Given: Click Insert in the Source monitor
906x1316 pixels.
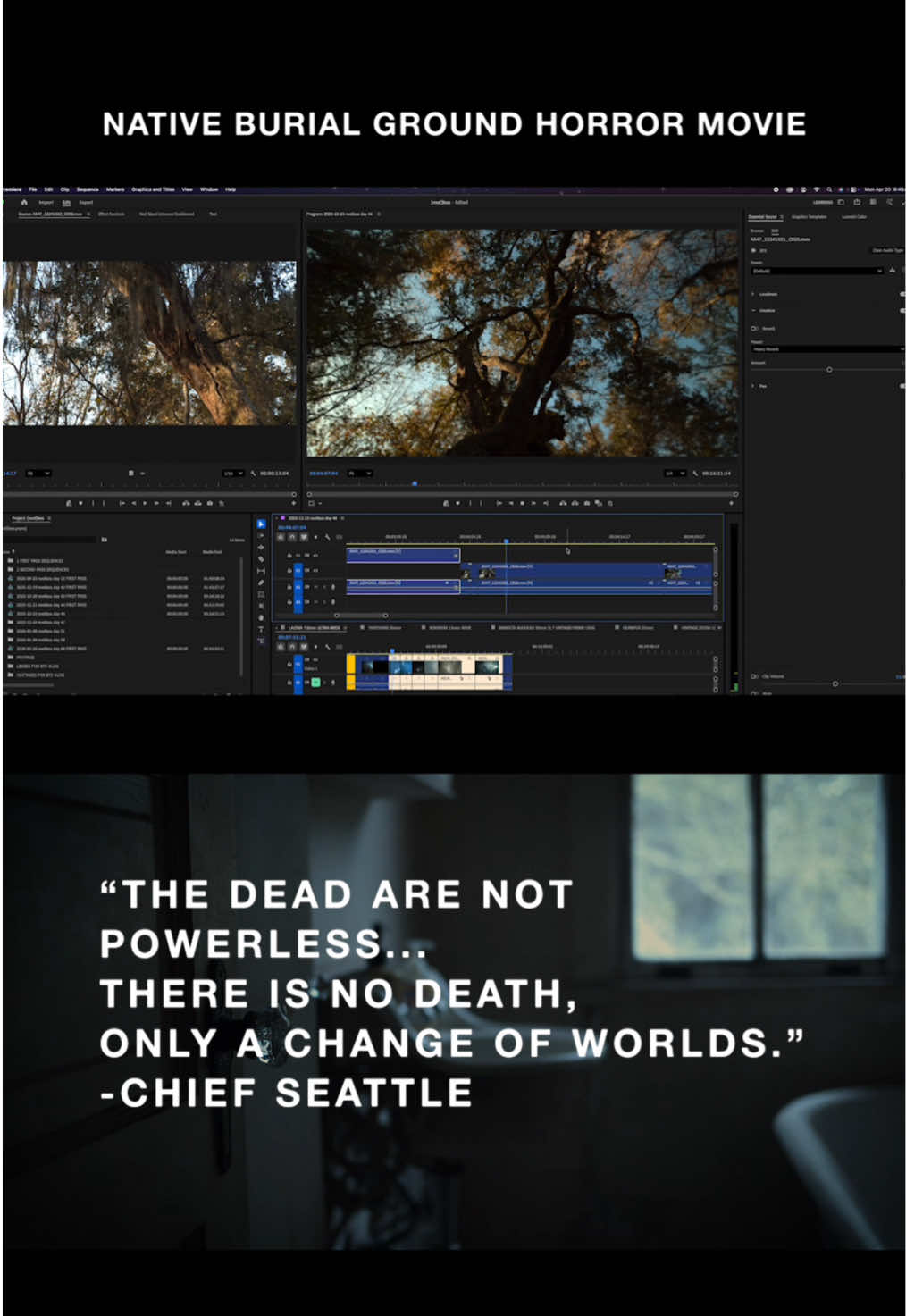Looking at the screenshot, I should (x=186, y=503).
